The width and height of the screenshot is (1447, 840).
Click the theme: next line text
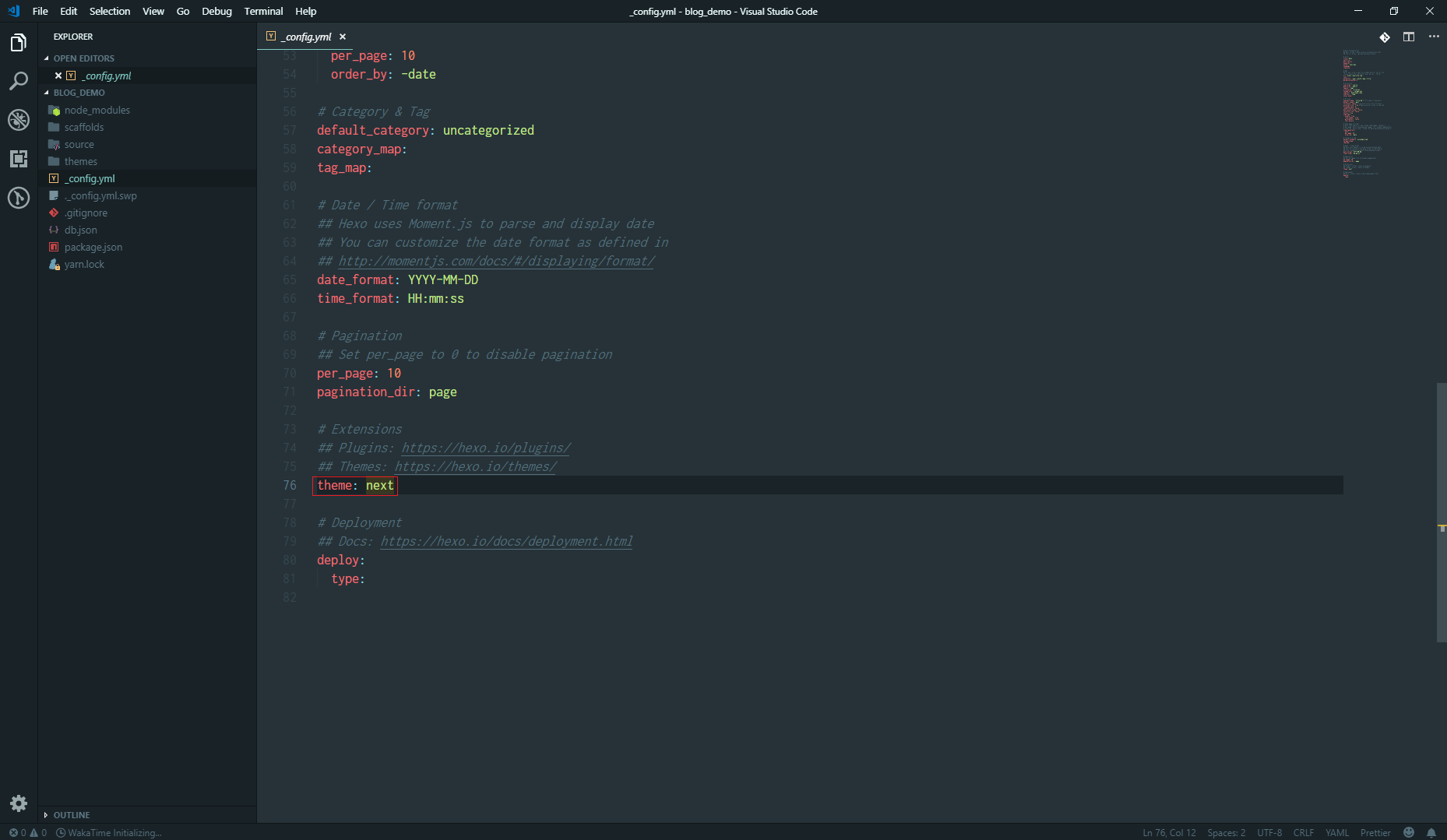point(355,485)
